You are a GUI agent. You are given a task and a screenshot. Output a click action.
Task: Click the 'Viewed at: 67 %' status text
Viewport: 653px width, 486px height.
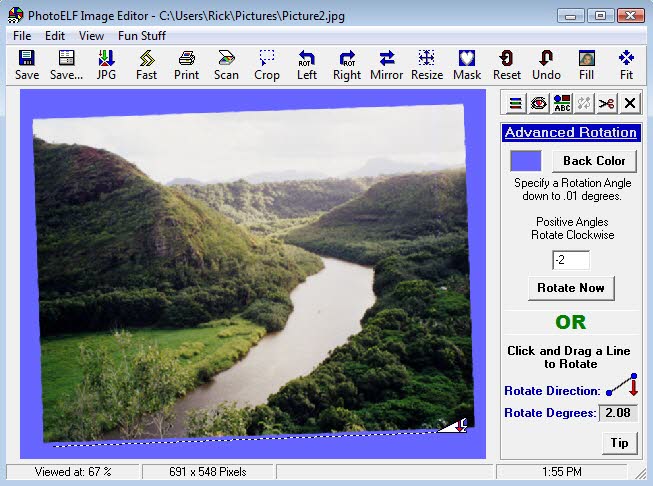(73, 472)
